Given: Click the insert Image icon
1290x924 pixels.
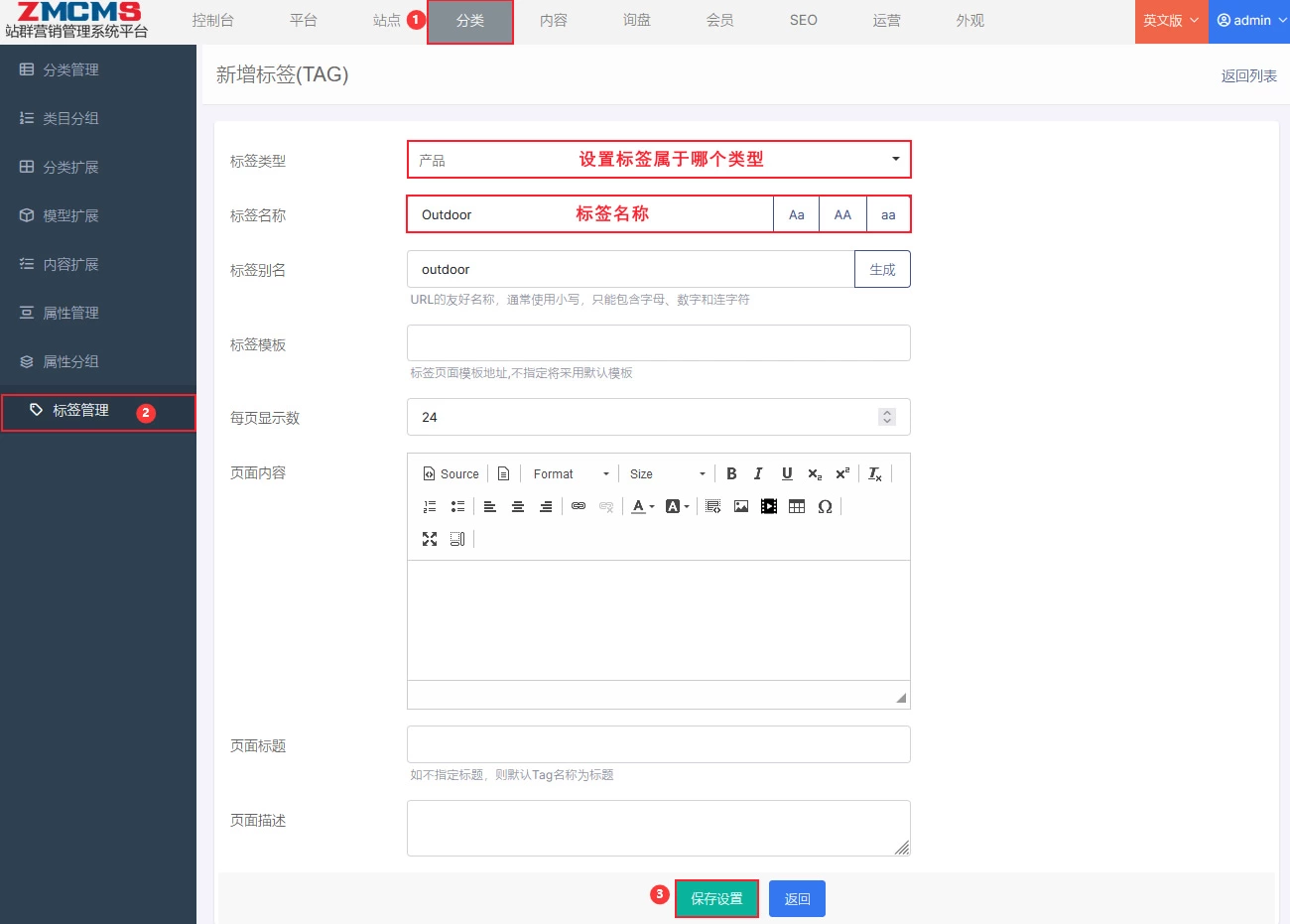Looking at the screenshot, I should (x=741, y=507).
